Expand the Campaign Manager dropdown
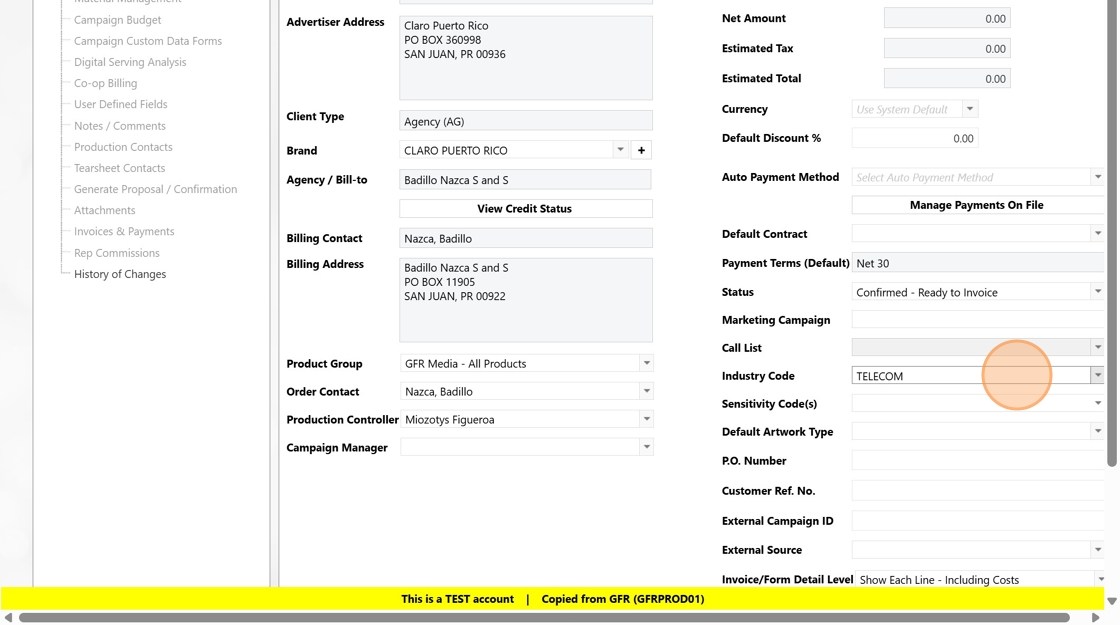 pos(646,446)
